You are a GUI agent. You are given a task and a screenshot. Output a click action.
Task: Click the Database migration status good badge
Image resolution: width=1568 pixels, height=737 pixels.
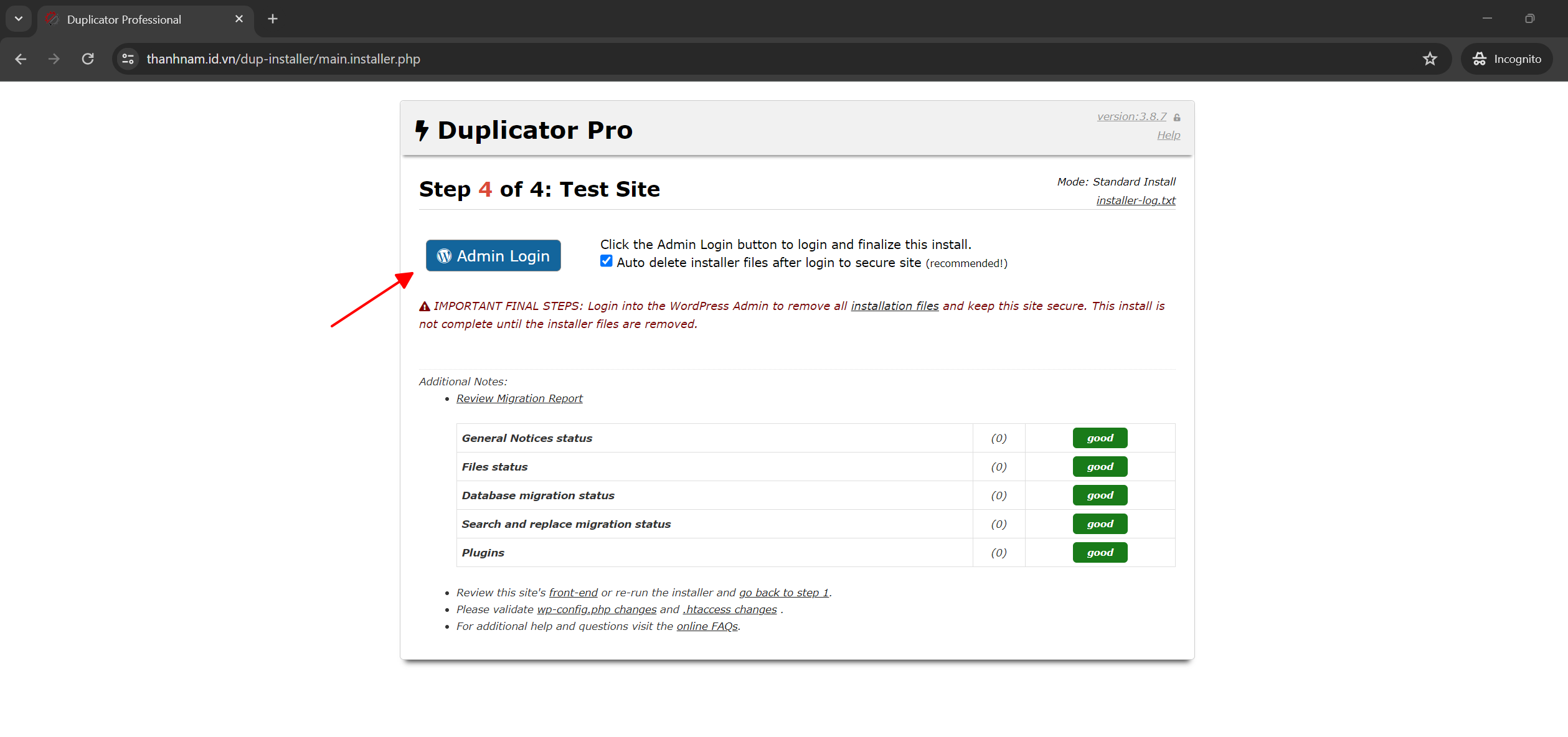(1100, 495)
